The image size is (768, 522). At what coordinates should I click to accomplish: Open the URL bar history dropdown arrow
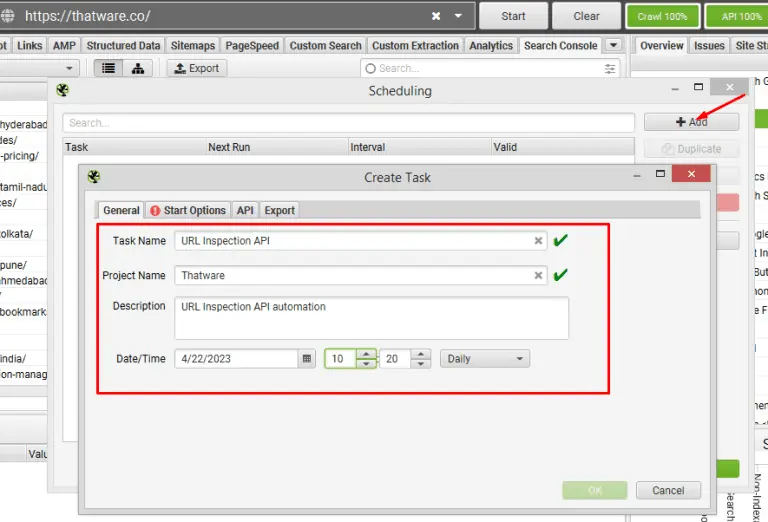coord(458,16)
